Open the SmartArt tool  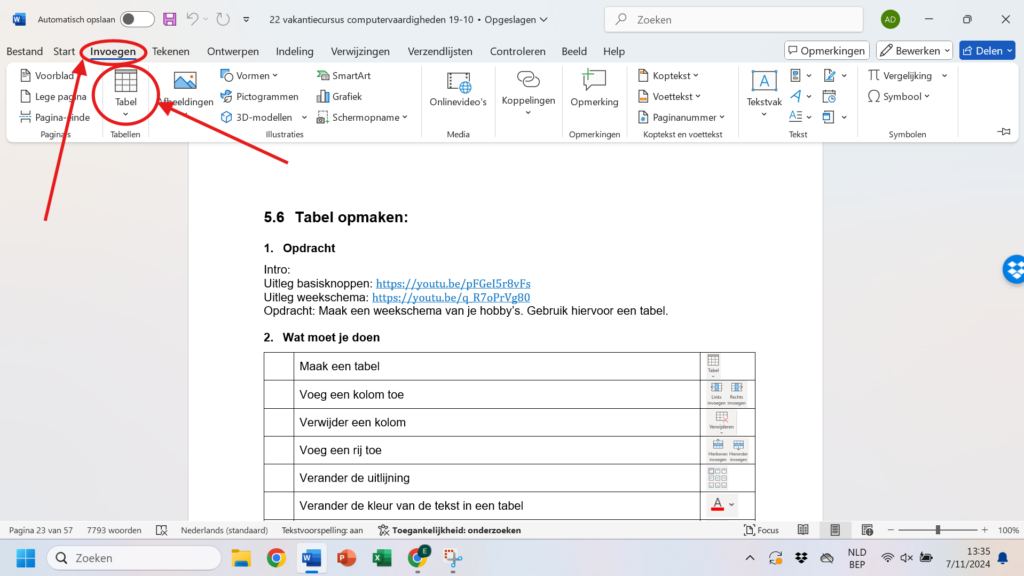[x=343, y=75]
